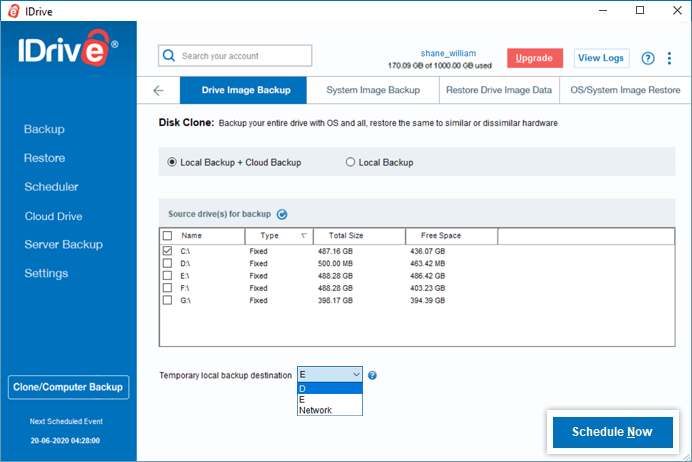
Task: Check the E:\ drive checkbox
Action: tap(167, 275)
